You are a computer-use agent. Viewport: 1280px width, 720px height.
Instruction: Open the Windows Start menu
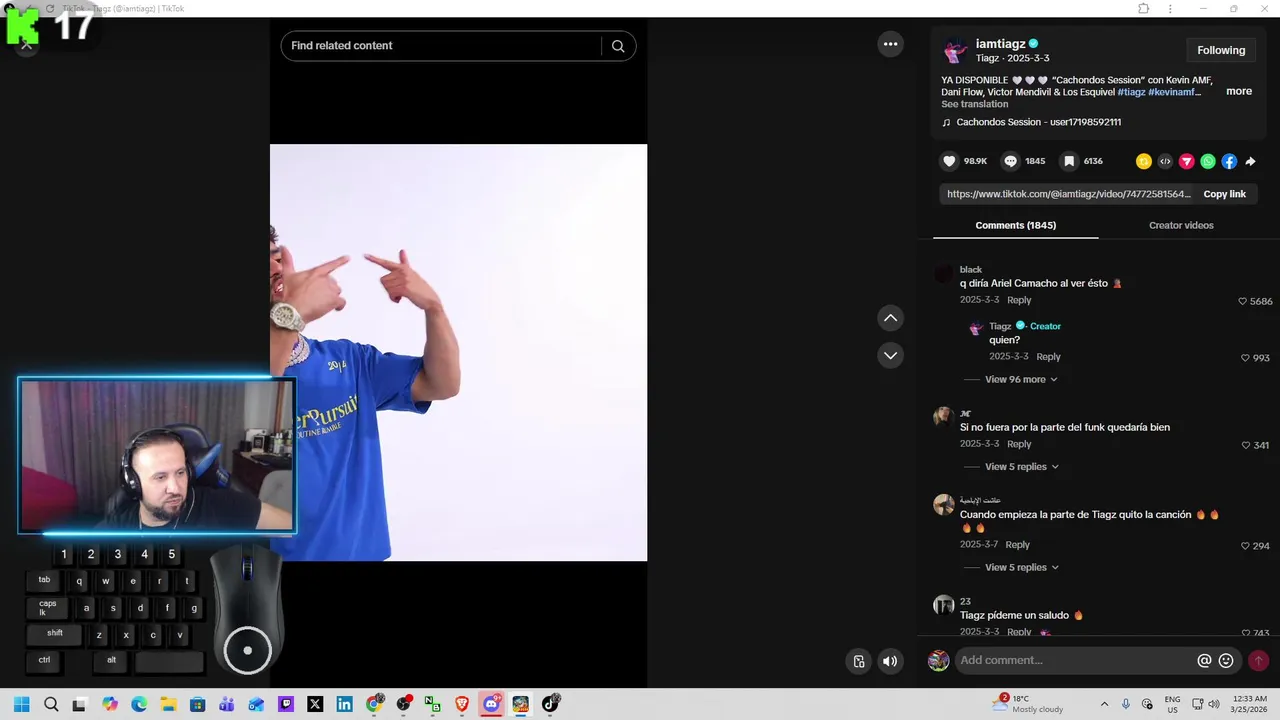(x=21, y=704)
